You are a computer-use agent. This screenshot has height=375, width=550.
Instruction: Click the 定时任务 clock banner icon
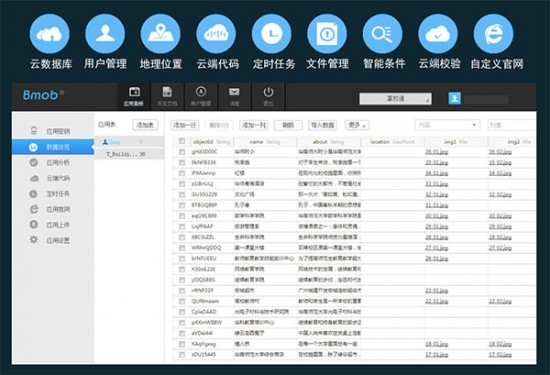coord(271,34)
